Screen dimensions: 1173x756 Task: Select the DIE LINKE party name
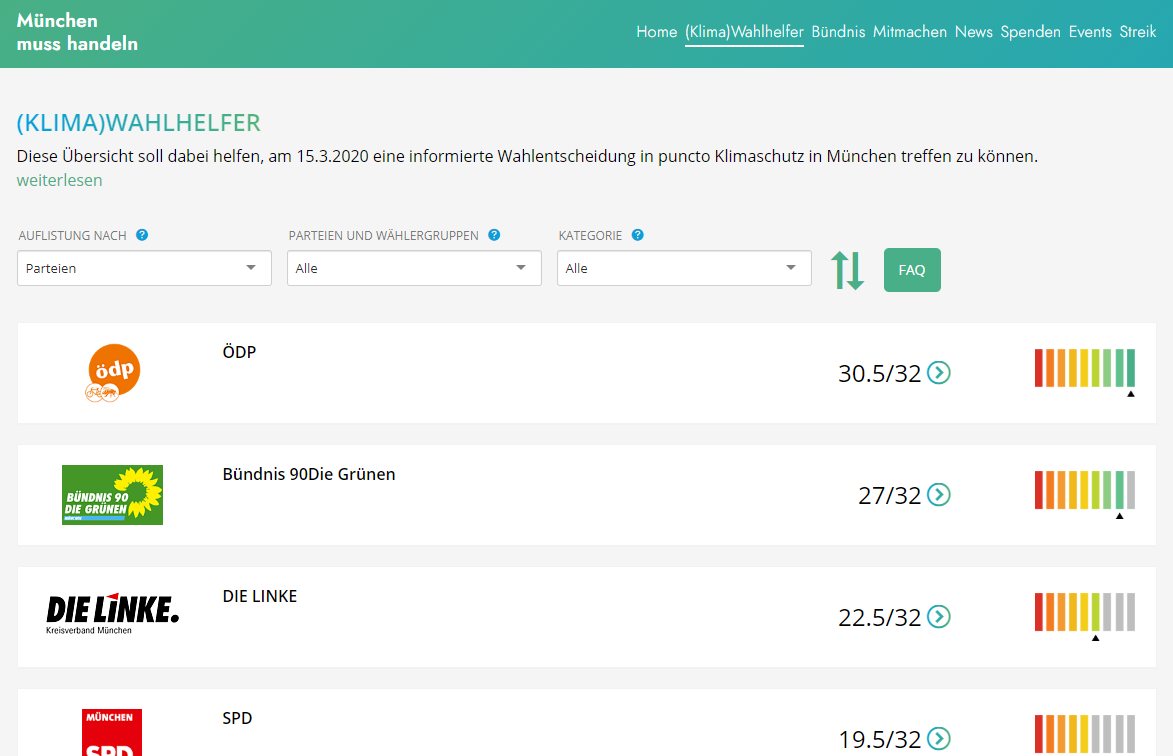pos(260,596)
